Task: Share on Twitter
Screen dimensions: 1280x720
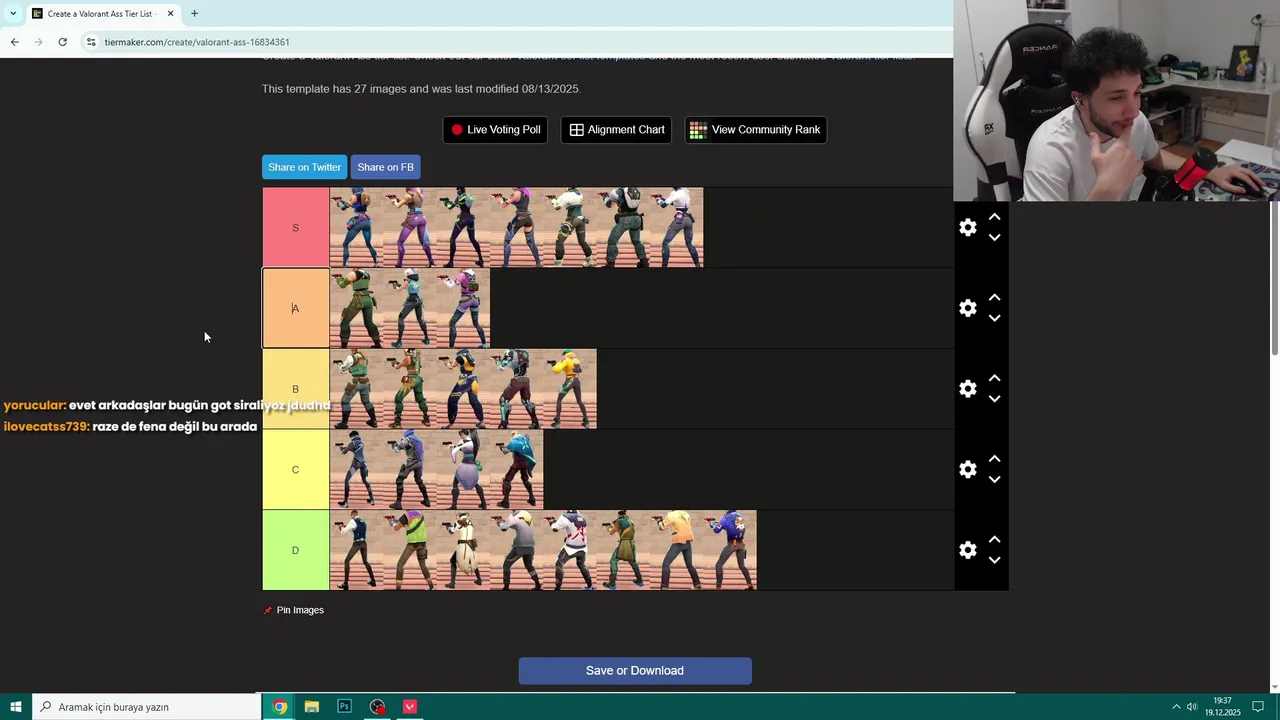Action: (304, 167)
